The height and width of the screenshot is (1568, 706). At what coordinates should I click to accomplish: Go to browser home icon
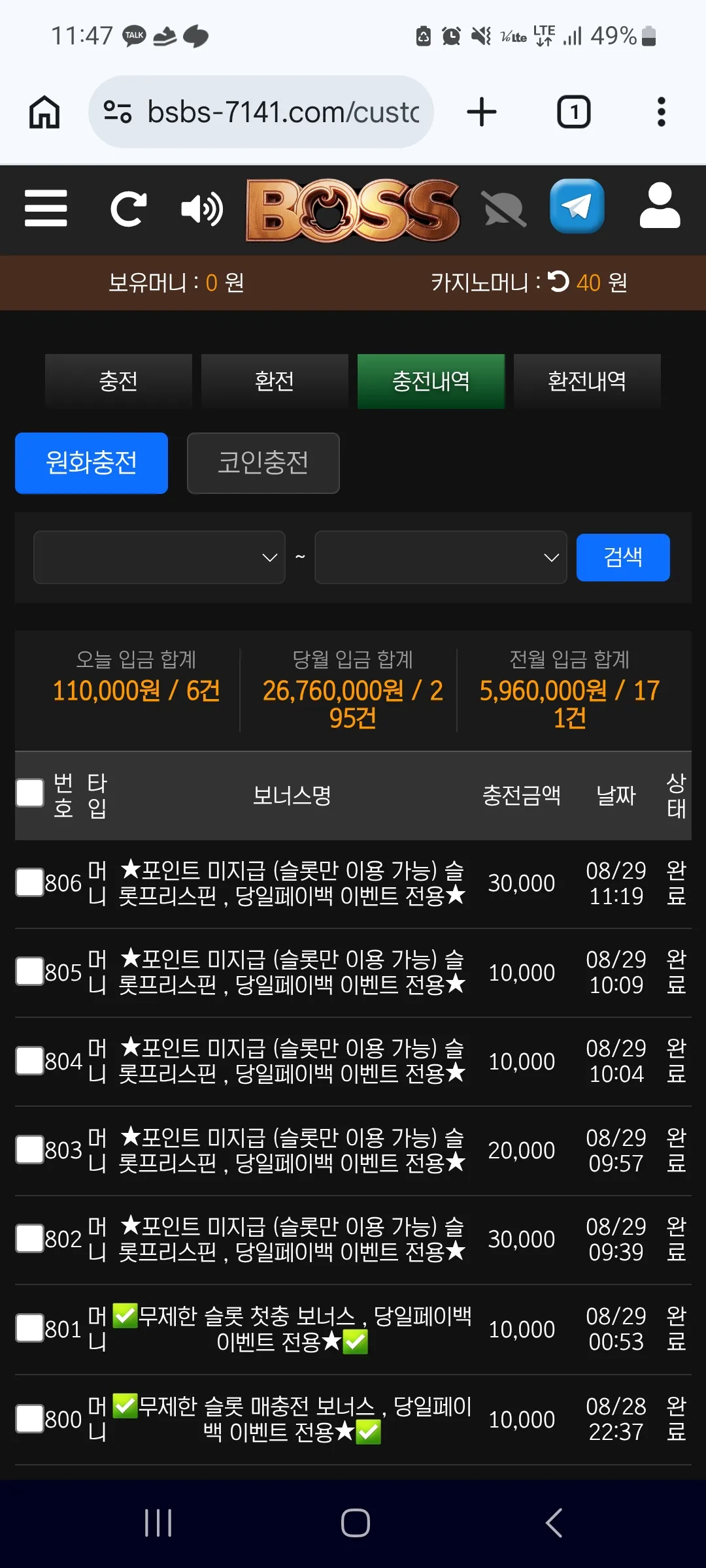pyautogui.click(x=44, y=112)
